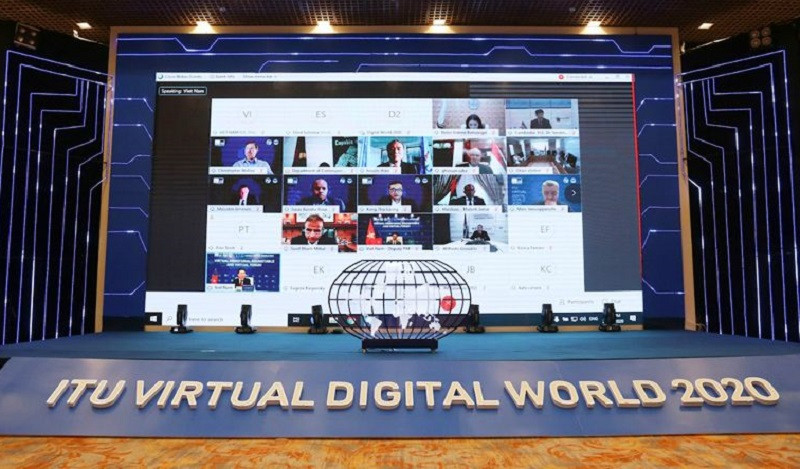Select the ES participant tile

click(x=320, y=114)
